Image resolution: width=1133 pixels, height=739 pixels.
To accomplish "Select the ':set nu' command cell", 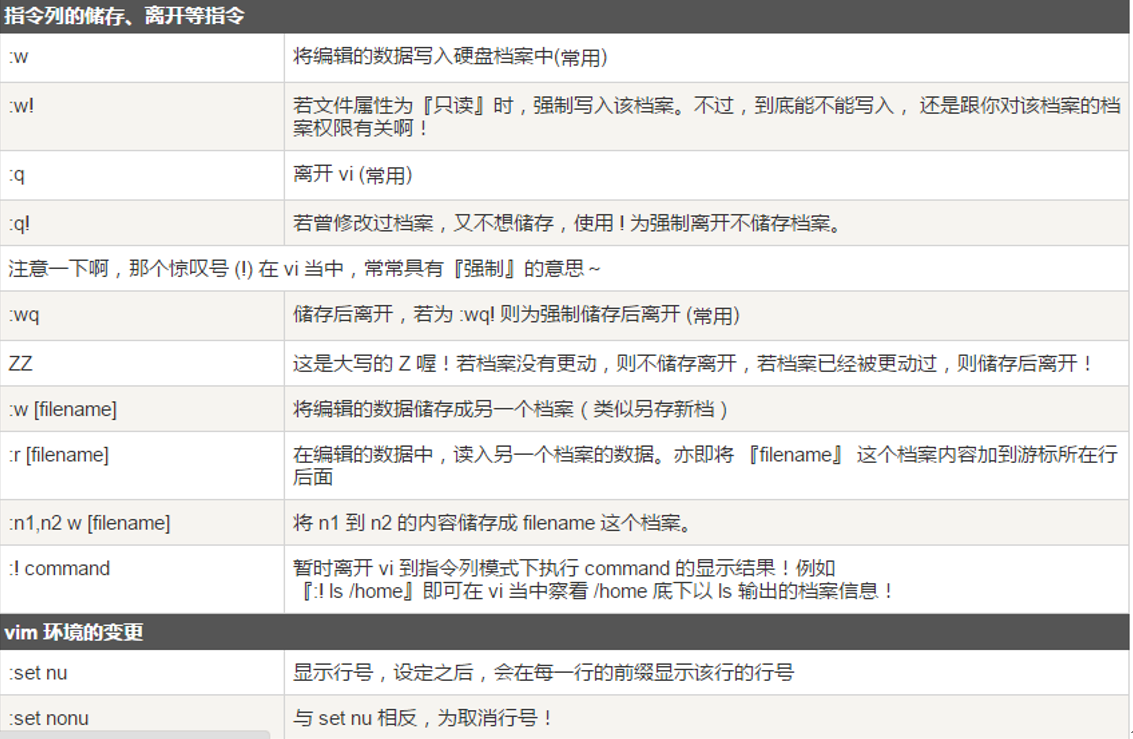I will point(142,673).
